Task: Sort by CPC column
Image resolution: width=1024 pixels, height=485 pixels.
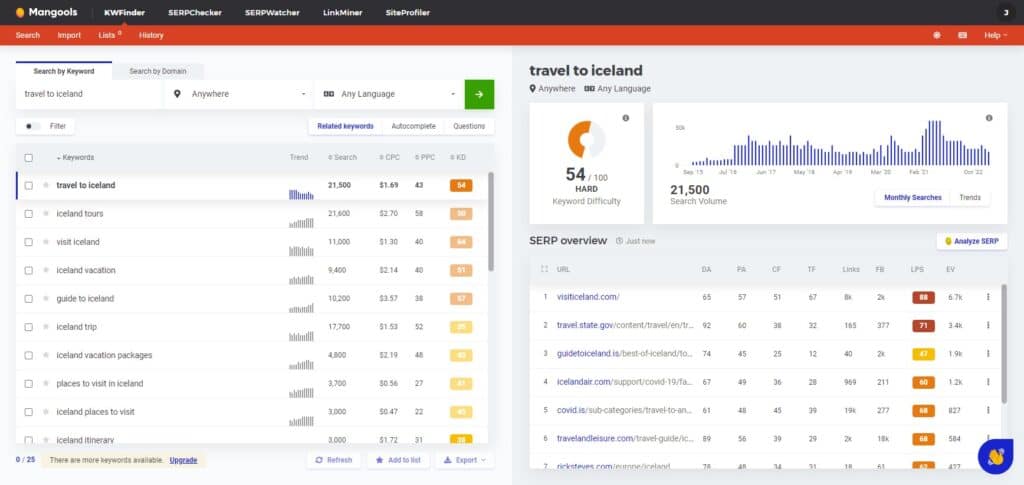Action: (389, 157)
